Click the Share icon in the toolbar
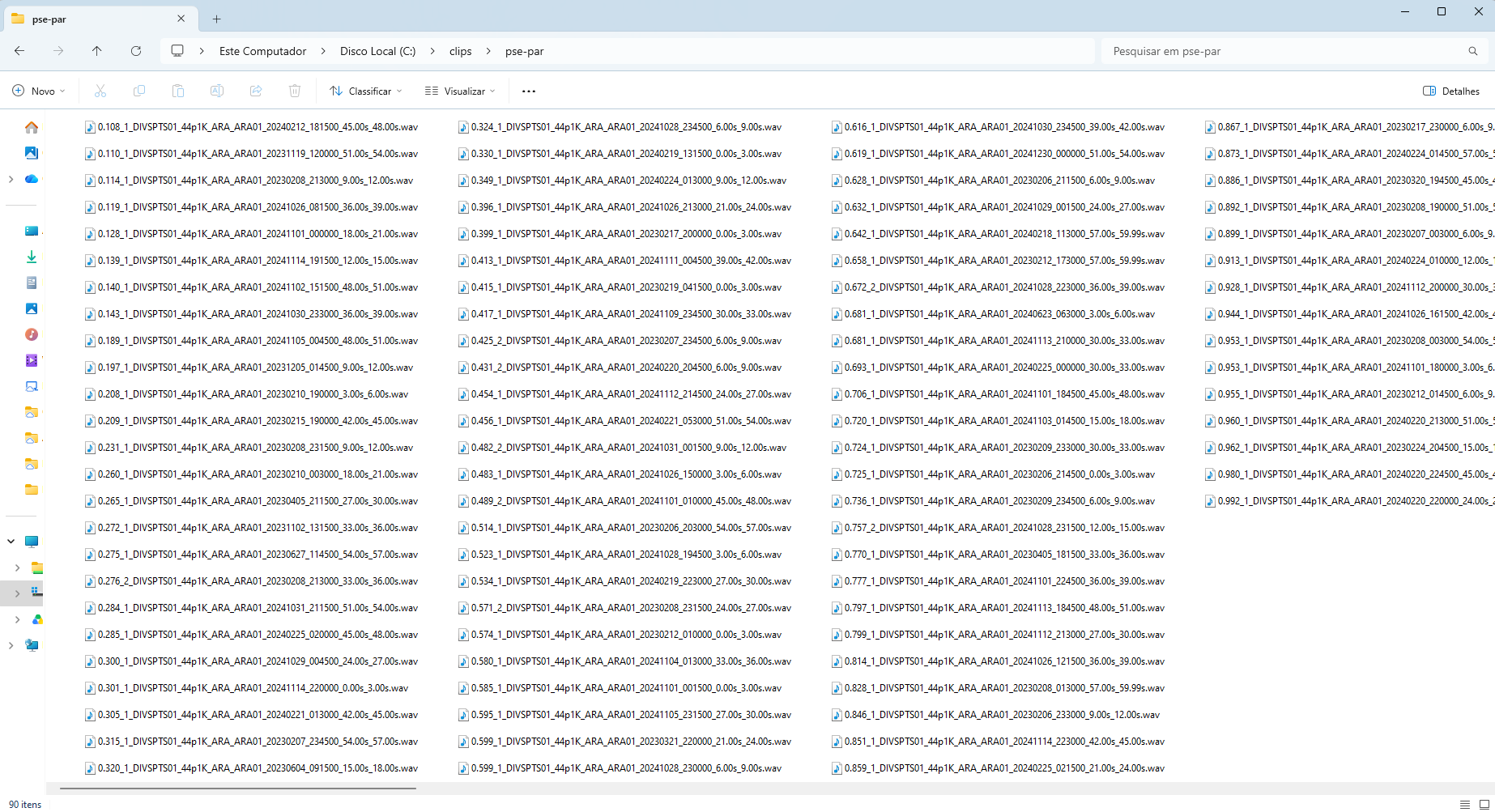Image resolution: width=1495 pixels, height=812 pixels. click(x=256, y=91)
